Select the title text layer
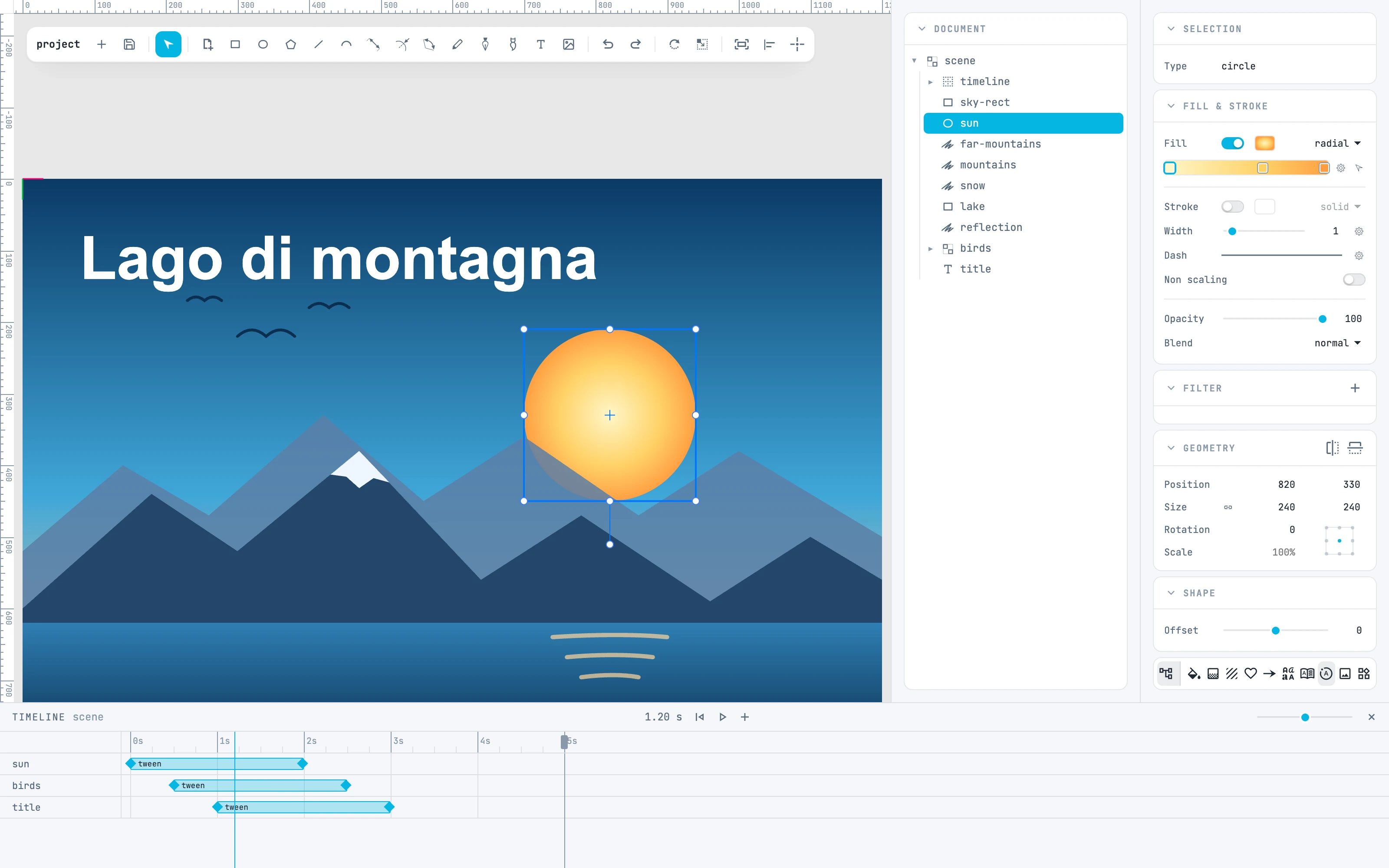The width and height of the screenshot is (1389, 868). click(1023, 269)
